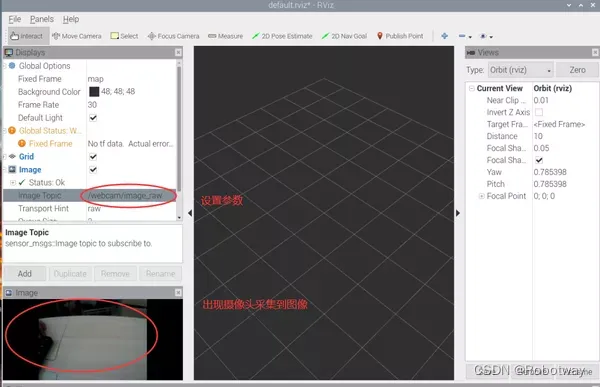The image size is (600, 387).
Task: Toggle the Grid display checkbox
Action: coord(93,157)
